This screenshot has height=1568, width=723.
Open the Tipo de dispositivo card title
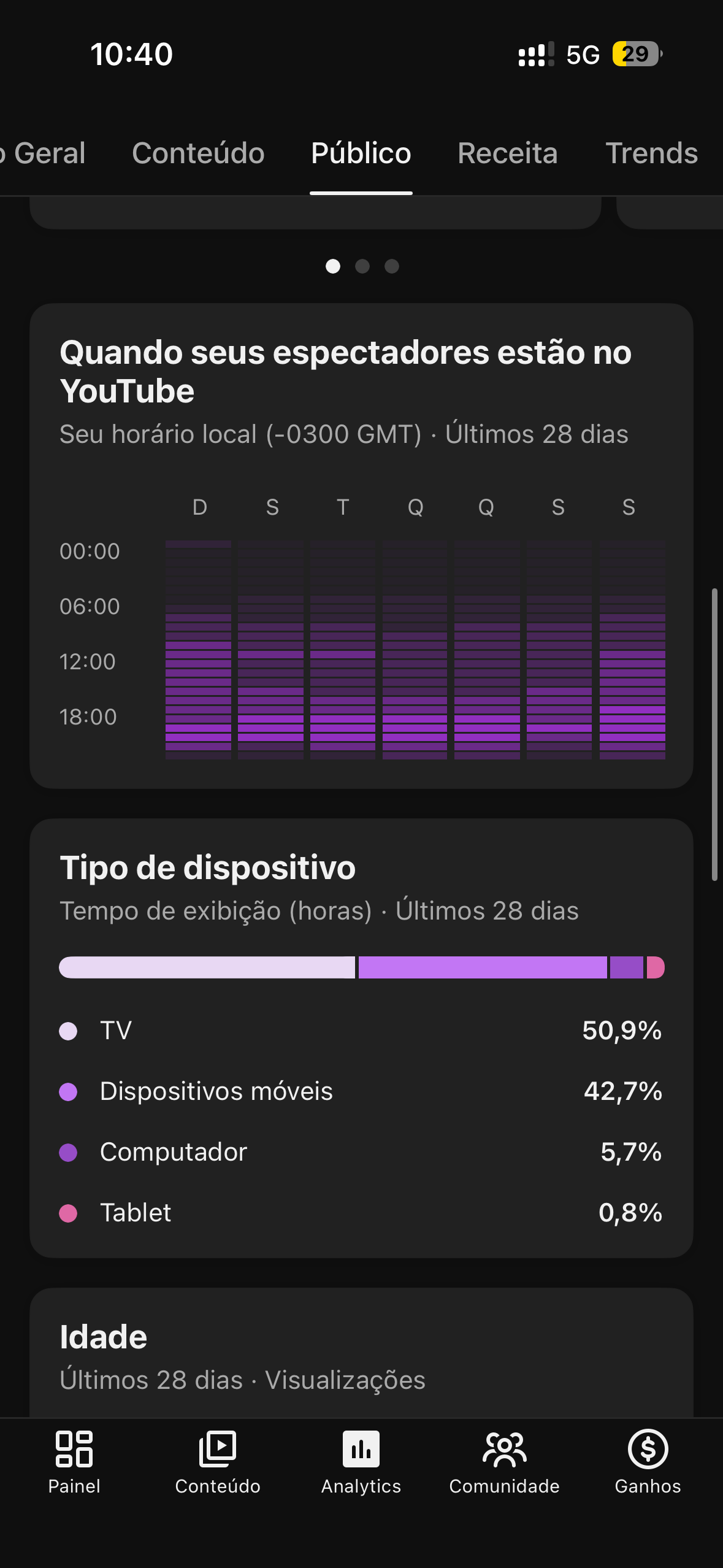207,867
